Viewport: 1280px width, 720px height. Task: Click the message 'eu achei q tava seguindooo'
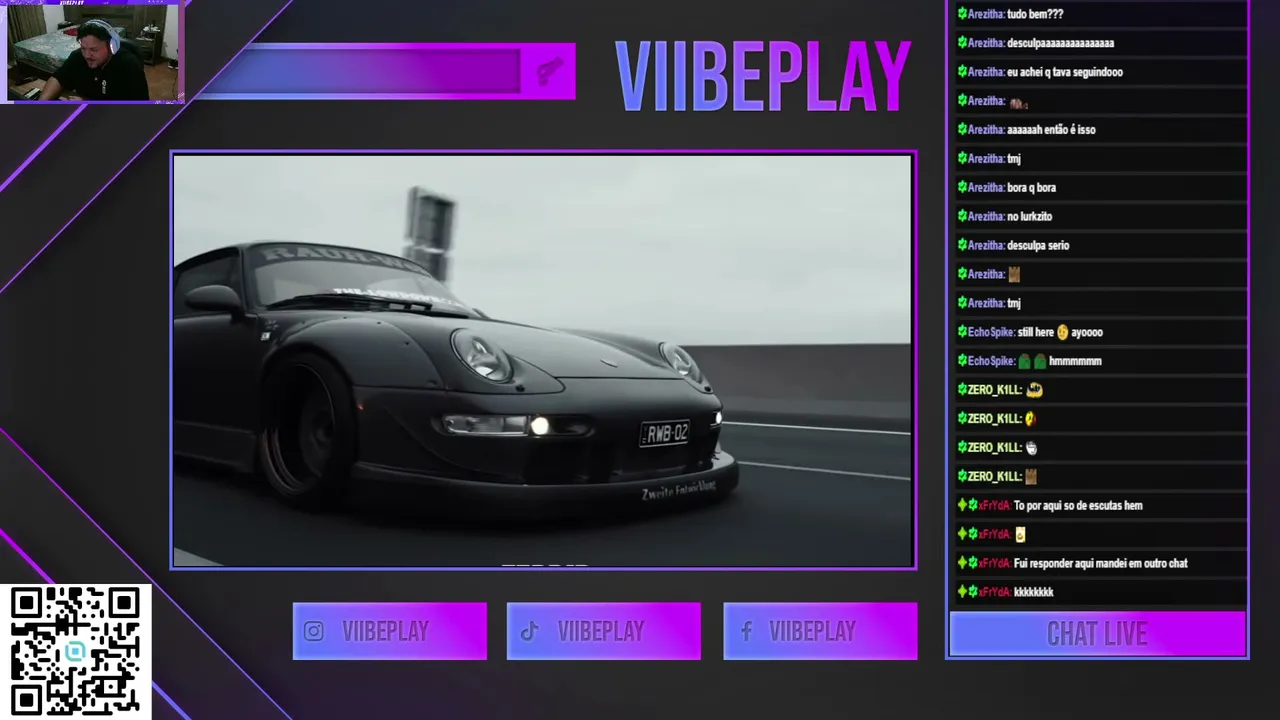tap(1065, 72)
